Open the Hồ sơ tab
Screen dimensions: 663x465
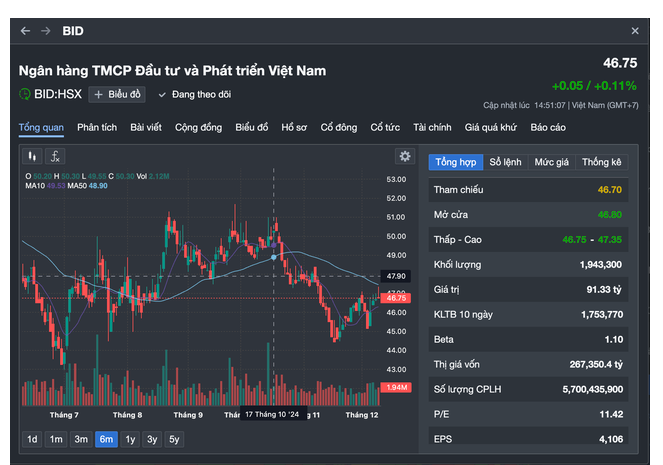[294, 127]
